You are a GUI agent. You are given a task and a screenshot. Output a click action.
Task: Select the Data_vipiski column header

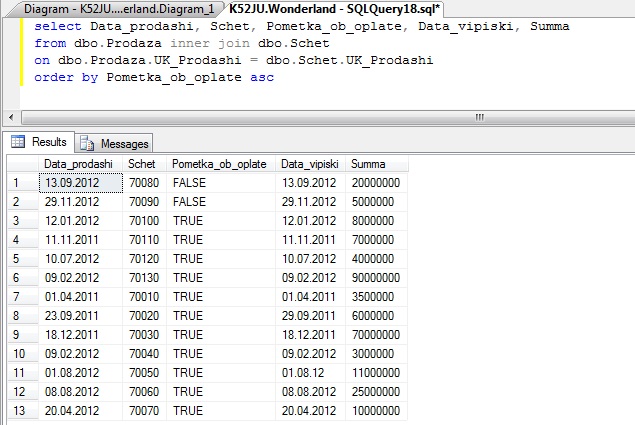(310, 164)
